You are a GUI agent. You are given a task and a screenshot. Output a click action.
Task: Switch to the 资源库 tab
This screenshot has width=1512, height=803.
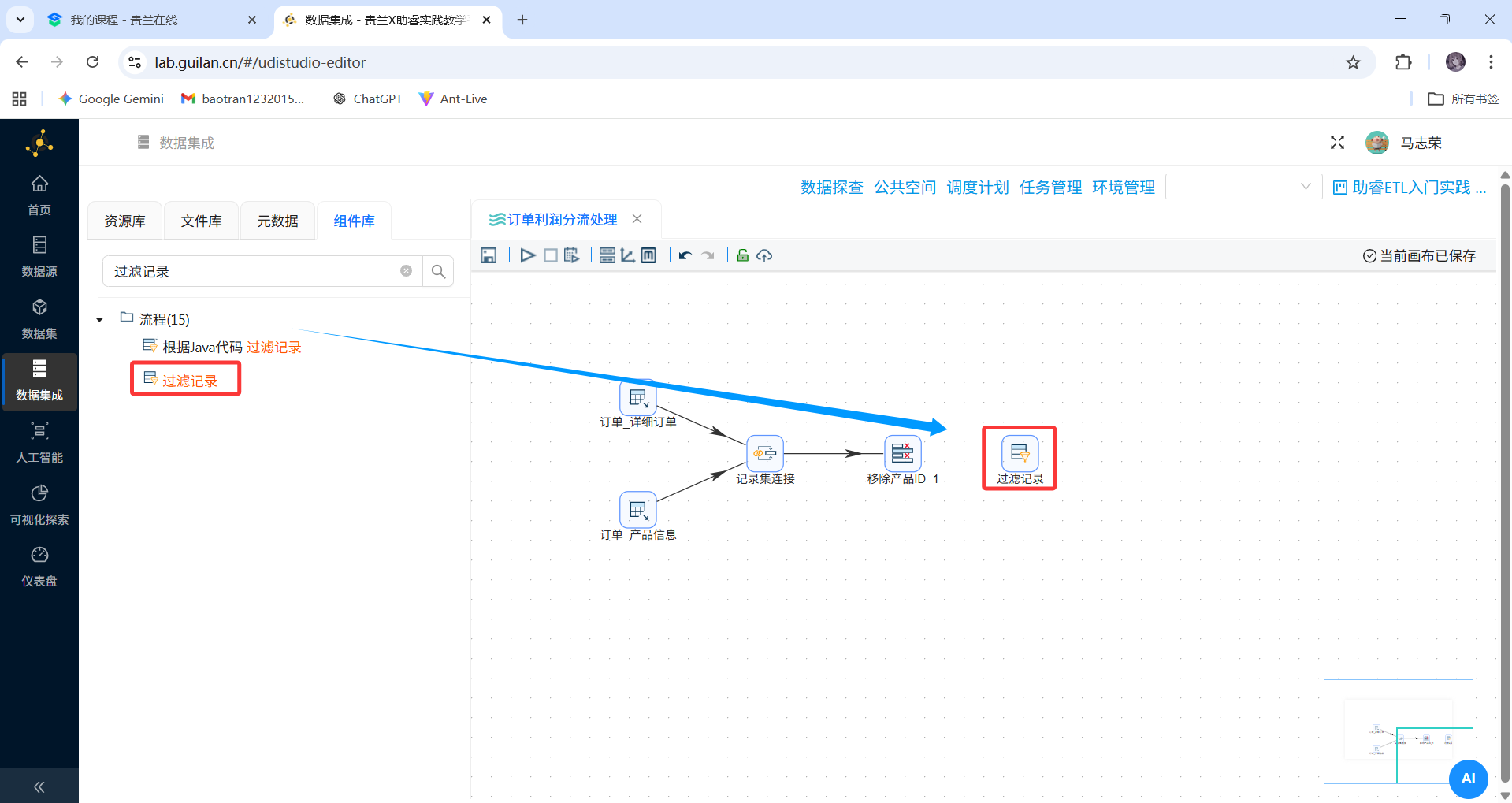coord(125,221)
